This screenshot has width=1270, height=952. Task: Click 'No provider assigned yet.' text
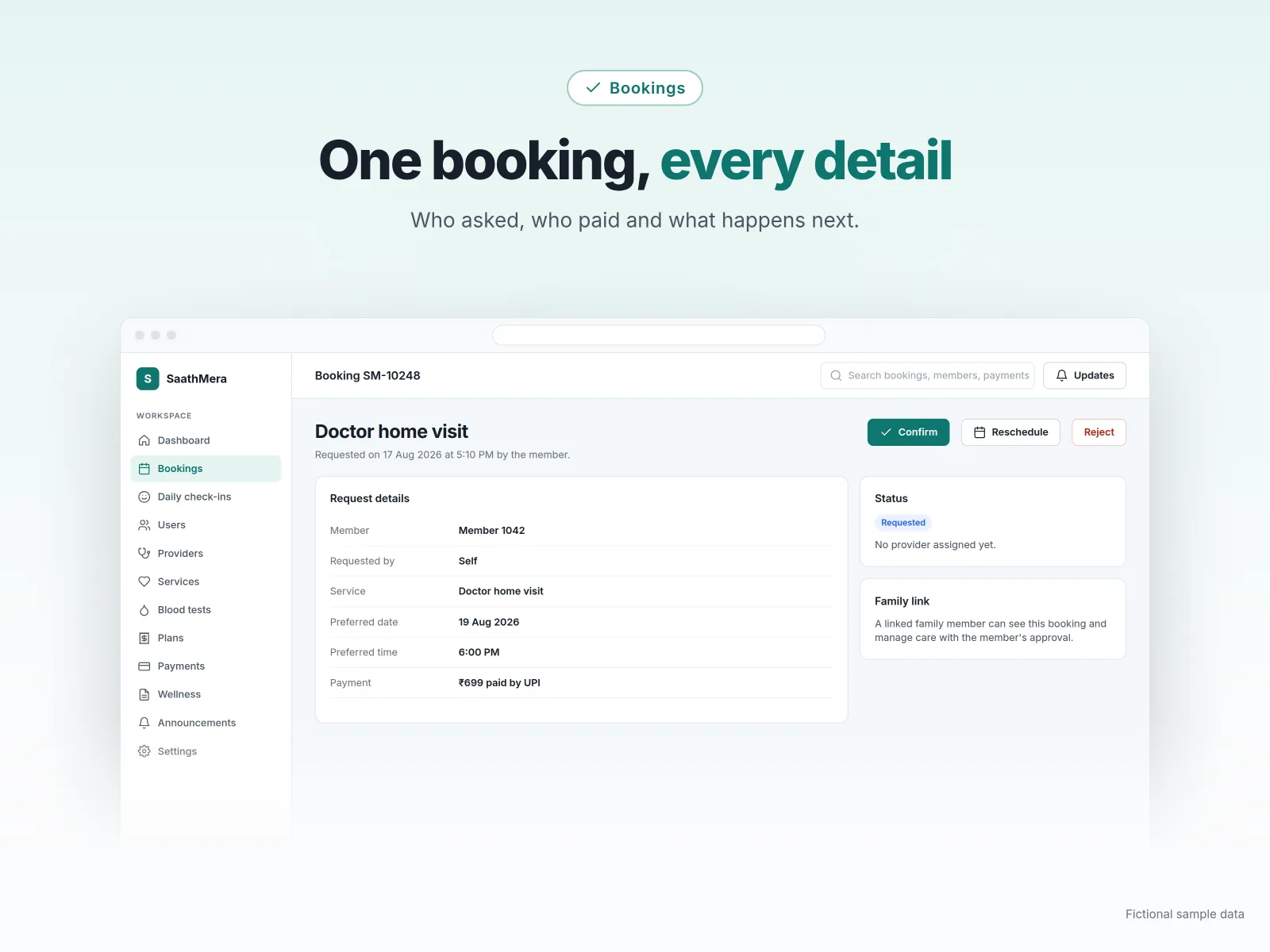[935, 545]
